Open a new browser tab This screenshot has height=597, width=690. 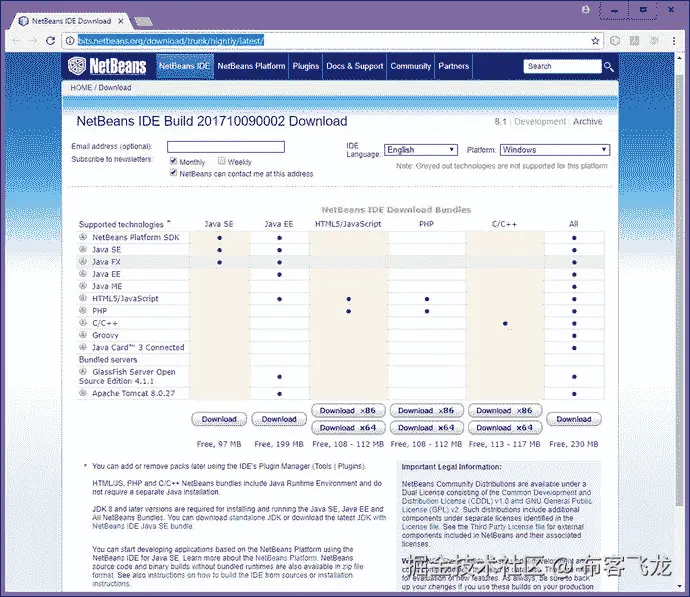coord(143,21)
